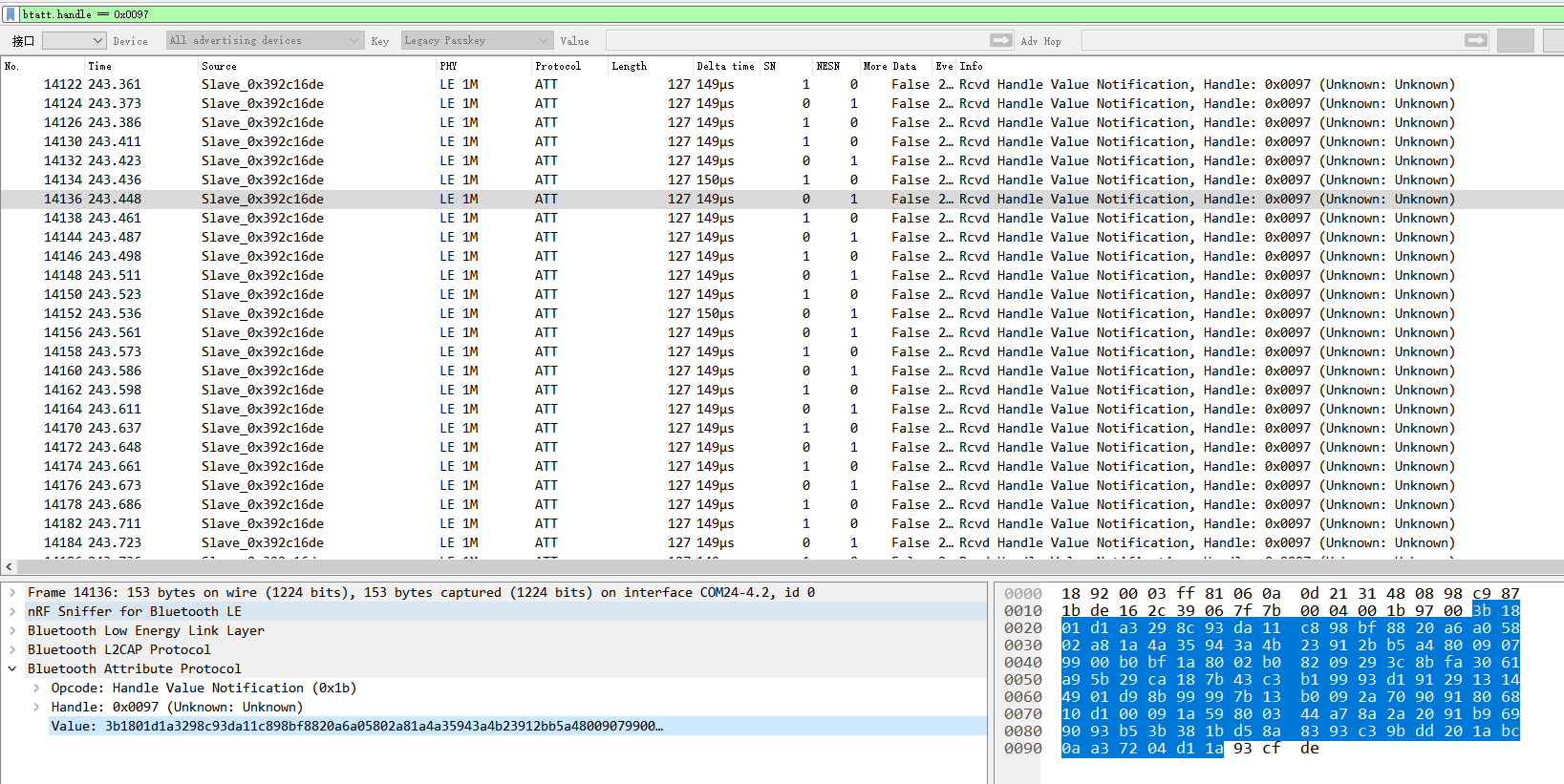This screenshot has height=784, width=1564.
Task: Select packet 14138 at time 243.461
Action: (782, 218)
